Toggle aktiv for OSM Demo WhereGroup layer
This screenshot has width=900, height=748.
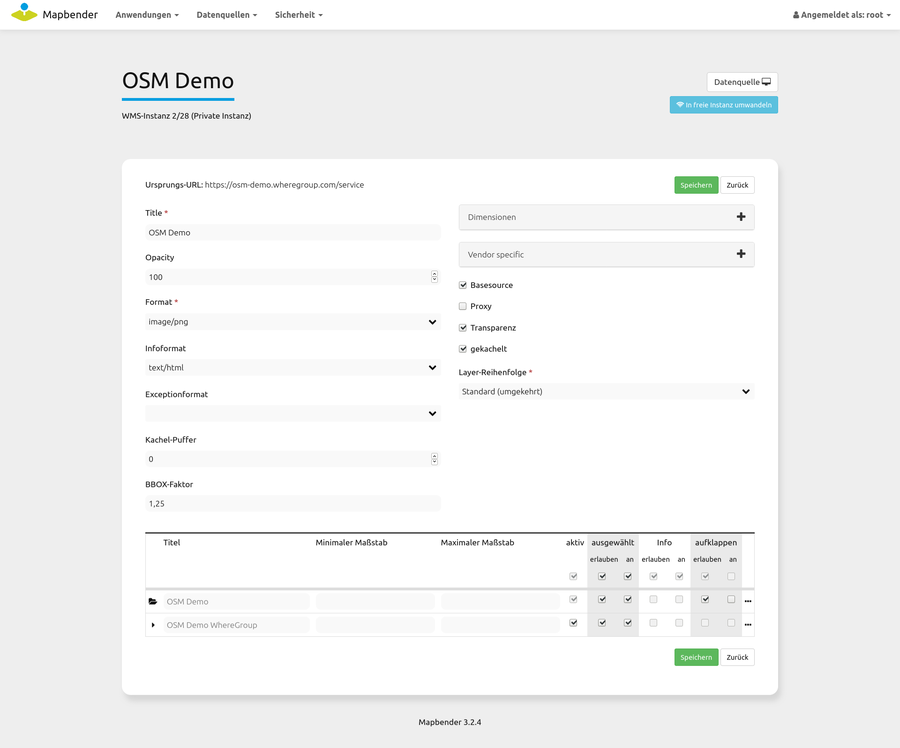pos(573,622)
